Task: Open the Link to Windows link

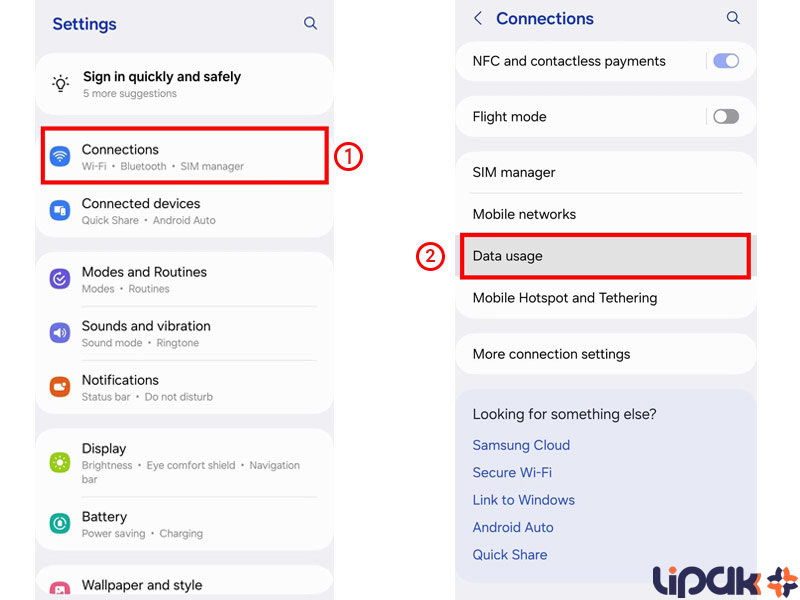Action: 523,500
